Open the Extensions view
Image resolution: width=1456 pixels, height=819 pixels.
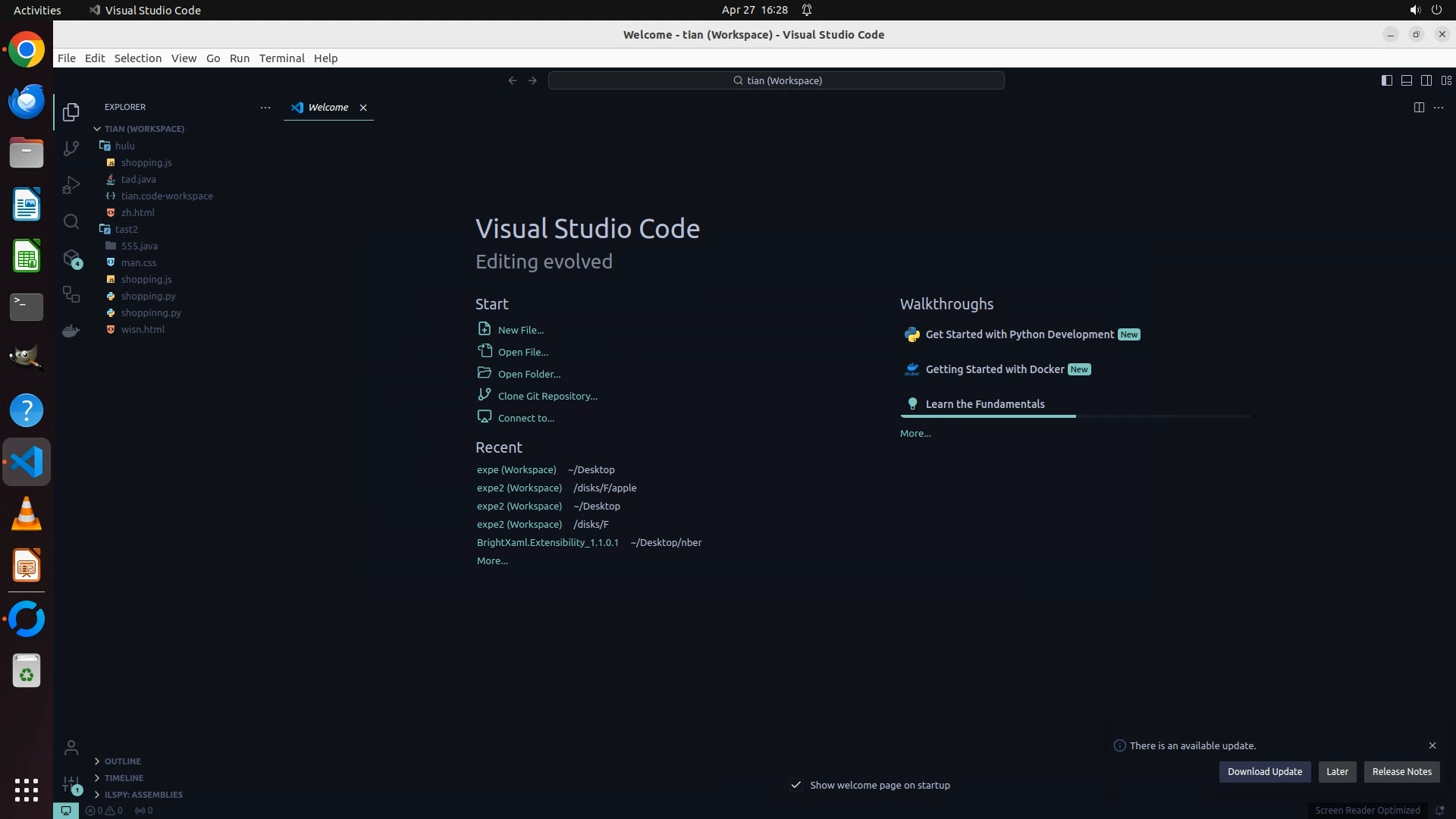point(71,259)
